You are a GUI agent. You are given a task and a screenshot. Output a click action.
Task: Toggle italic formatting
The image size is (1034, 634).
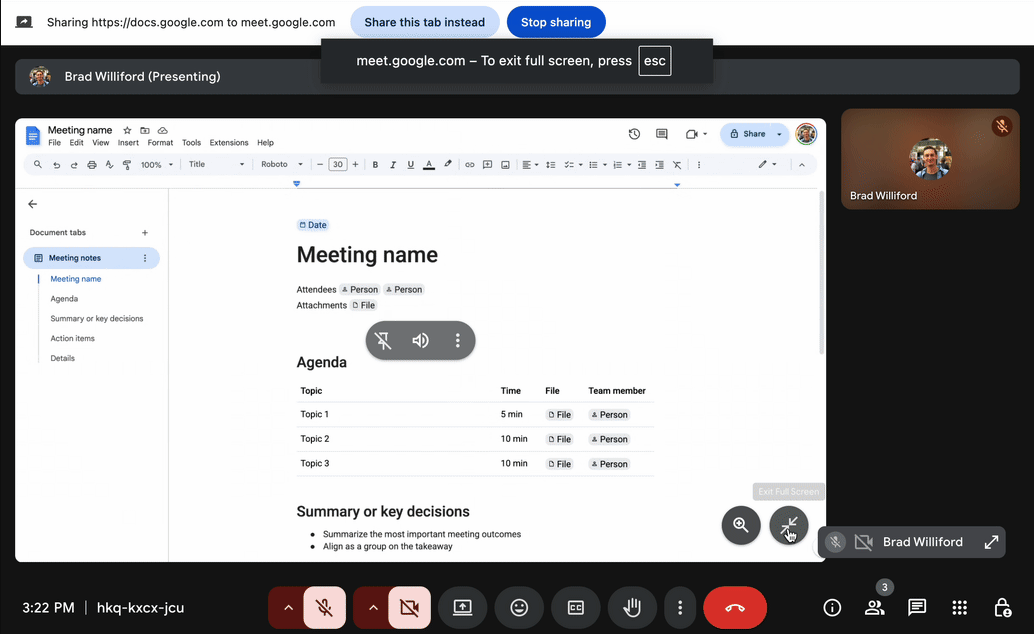pyautogui.click(x=393, y=165)
